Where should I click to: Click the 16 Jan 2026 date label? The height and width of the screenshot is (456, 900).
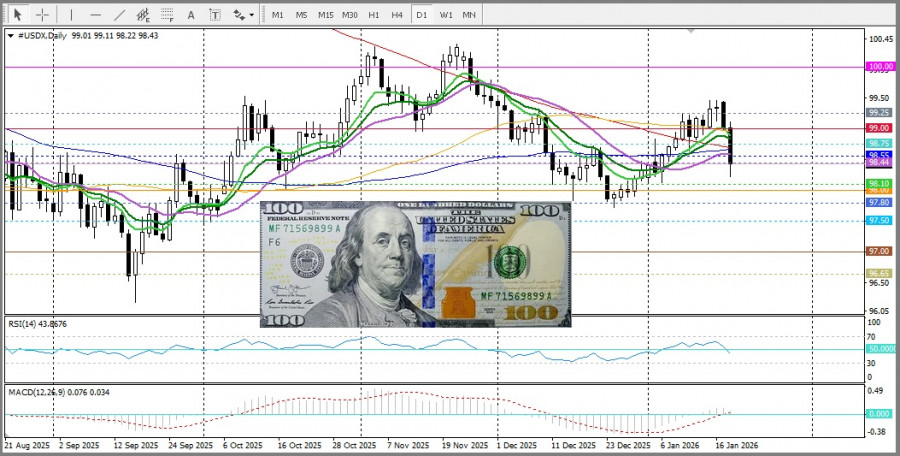coord(736,446)
